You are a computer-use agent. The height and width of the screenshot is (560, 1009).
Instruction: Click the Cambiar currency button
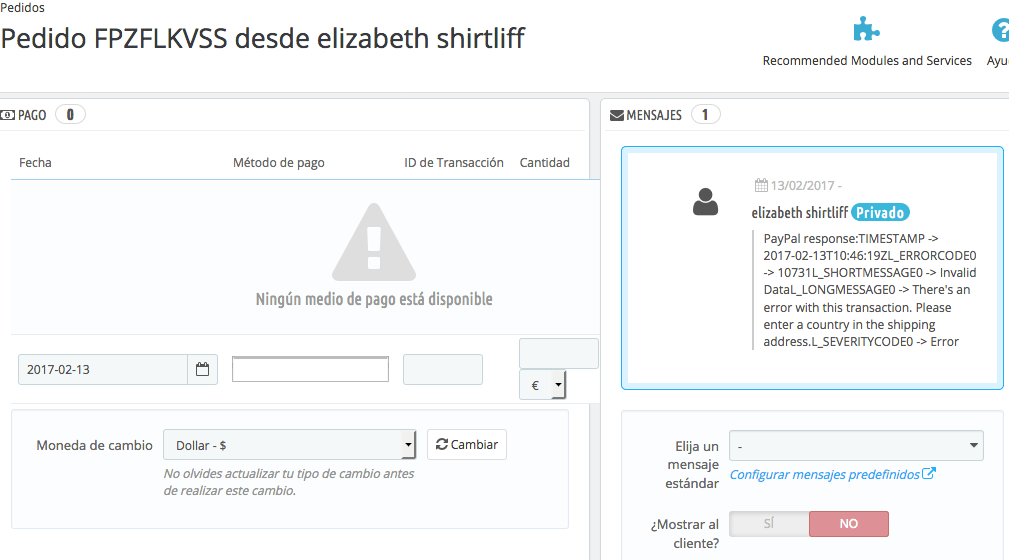coord(467,445)
